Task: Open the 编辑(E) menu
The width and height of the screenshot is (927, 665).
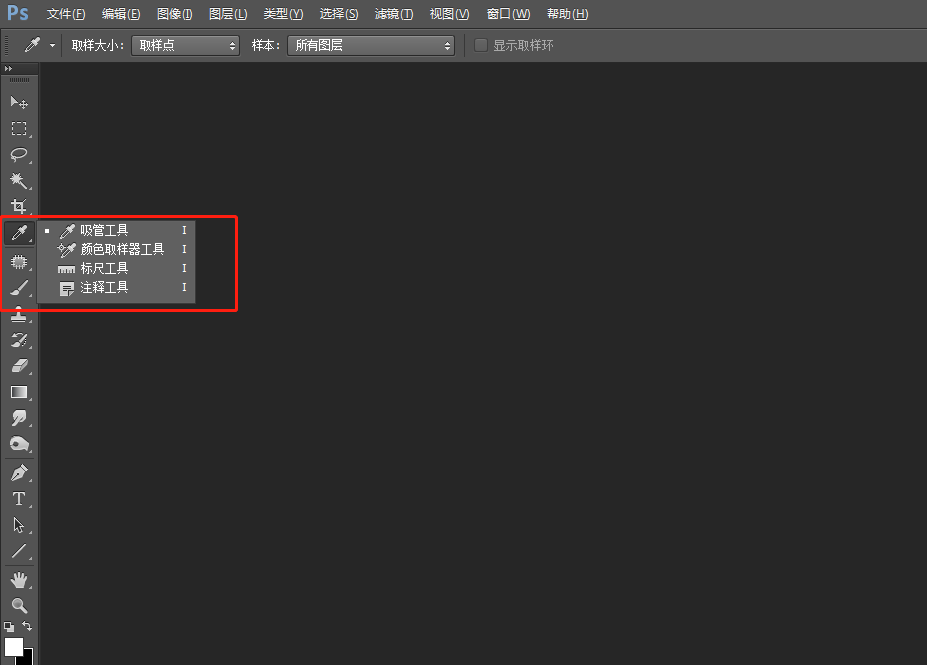Action: (121, 14)
